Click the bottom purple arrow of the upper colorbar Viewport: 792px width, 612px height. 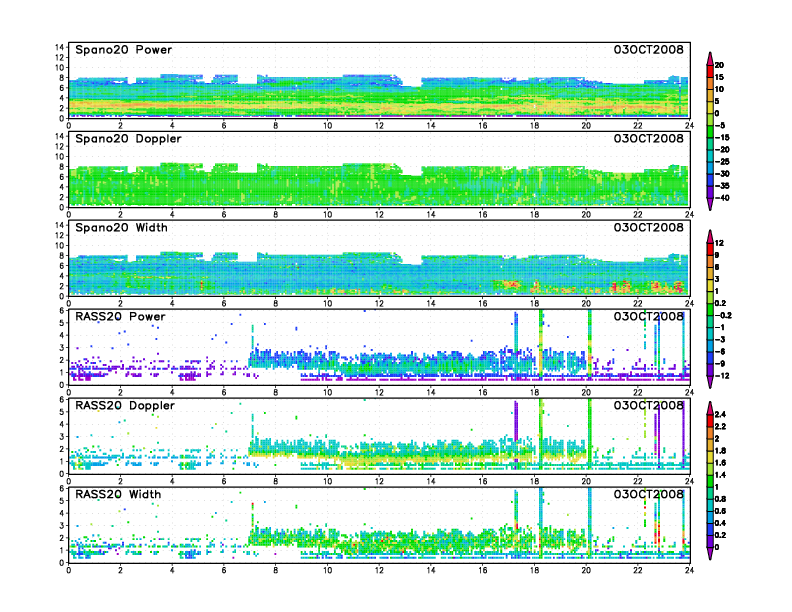click(x=711, y=204)
